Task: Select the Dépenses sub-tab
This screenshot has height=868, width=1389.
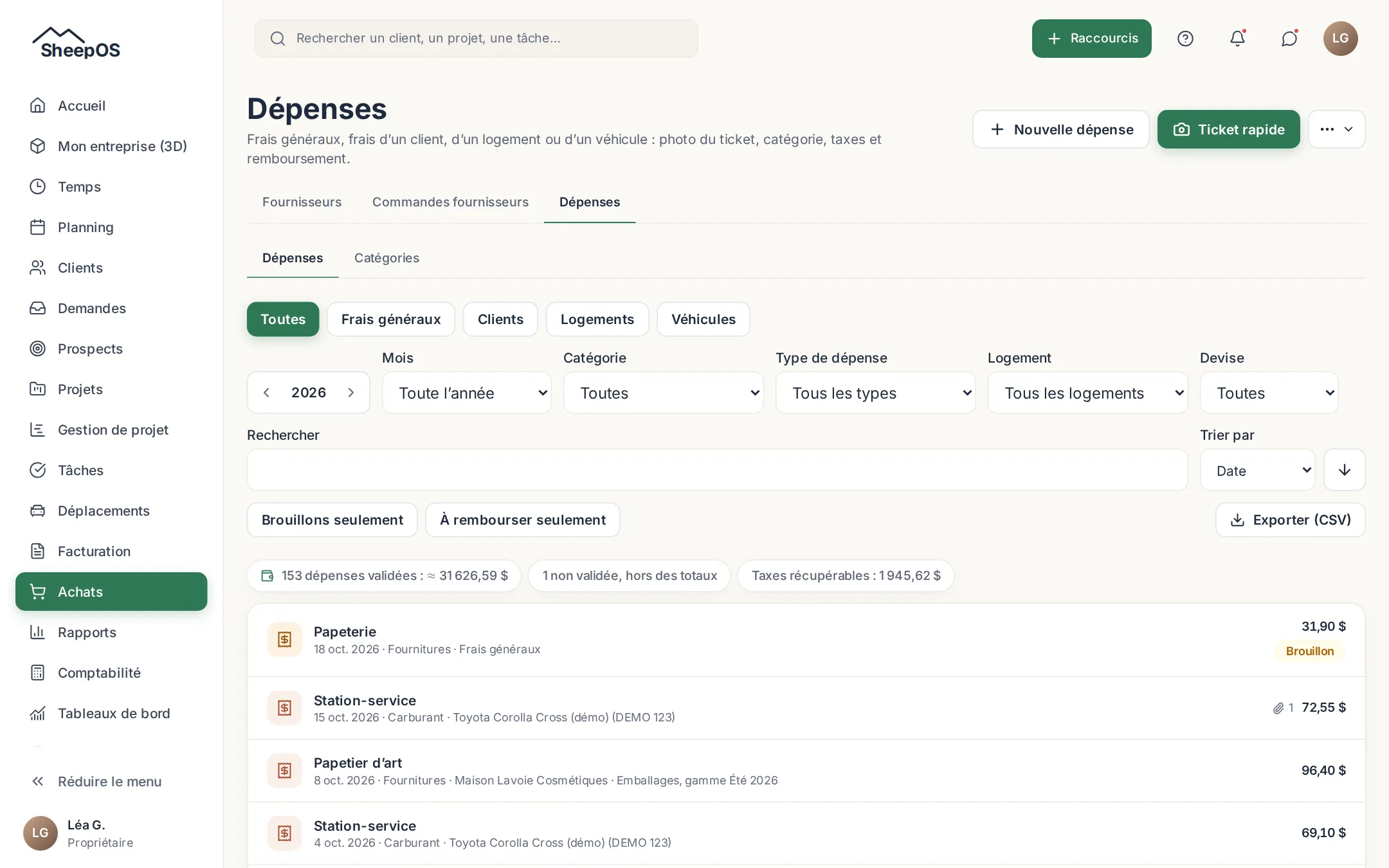Action: [293, 258]
